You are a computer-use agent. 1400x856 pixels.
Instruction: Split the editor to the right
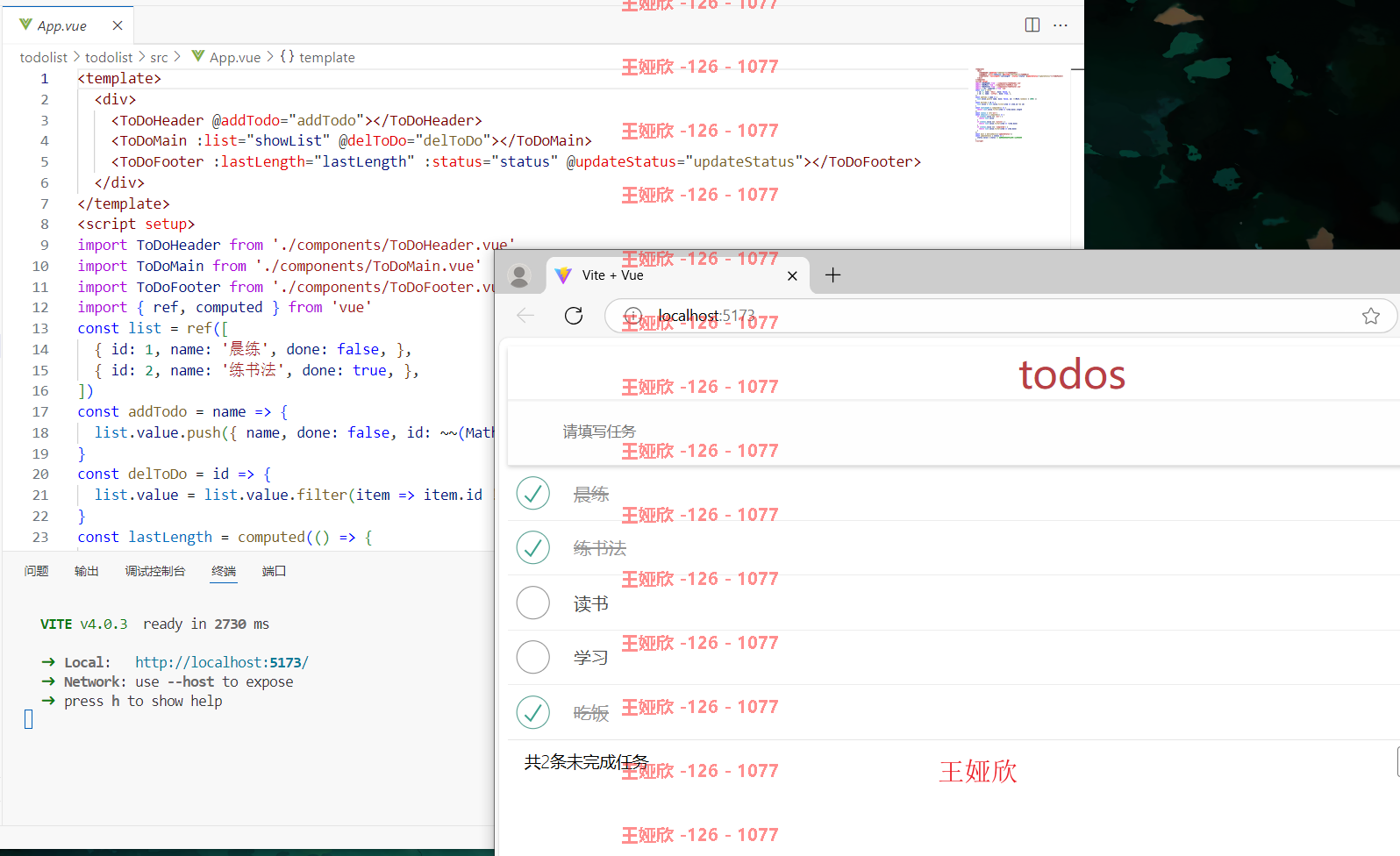click(x=1032, y=25)
